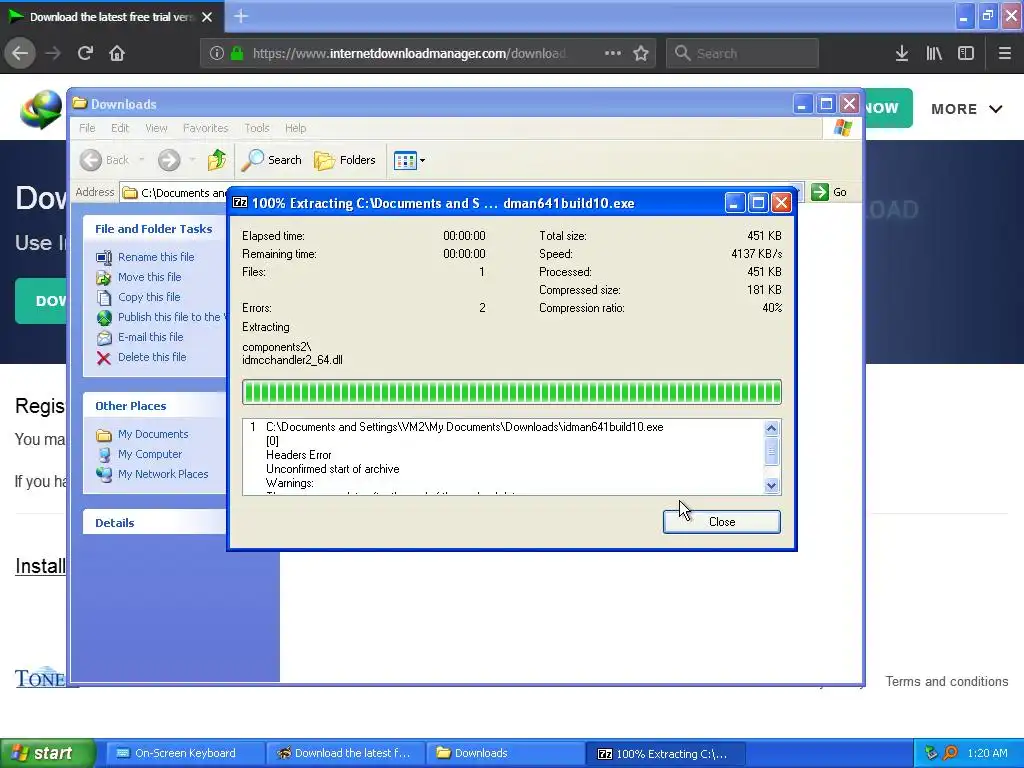Open Firefox library icon

(x=934, y=53)
